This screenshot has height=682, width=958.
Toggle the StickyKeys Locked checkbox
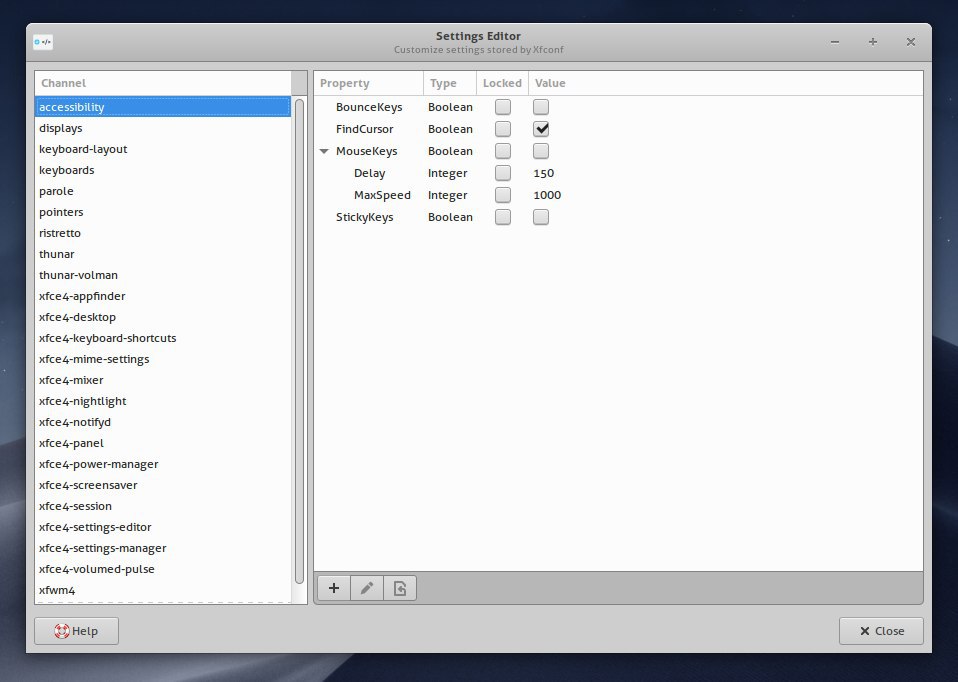click(x=503, y=217)
